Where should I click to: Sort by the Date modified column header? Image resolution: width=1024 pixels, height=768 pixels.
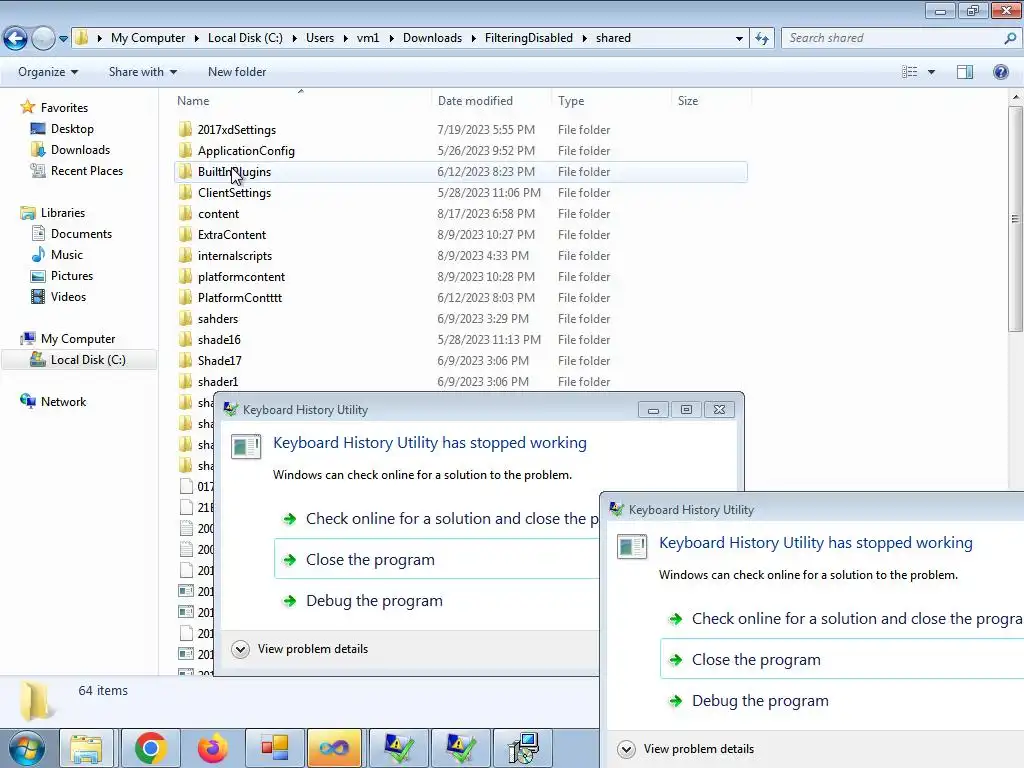click(475, 101)
